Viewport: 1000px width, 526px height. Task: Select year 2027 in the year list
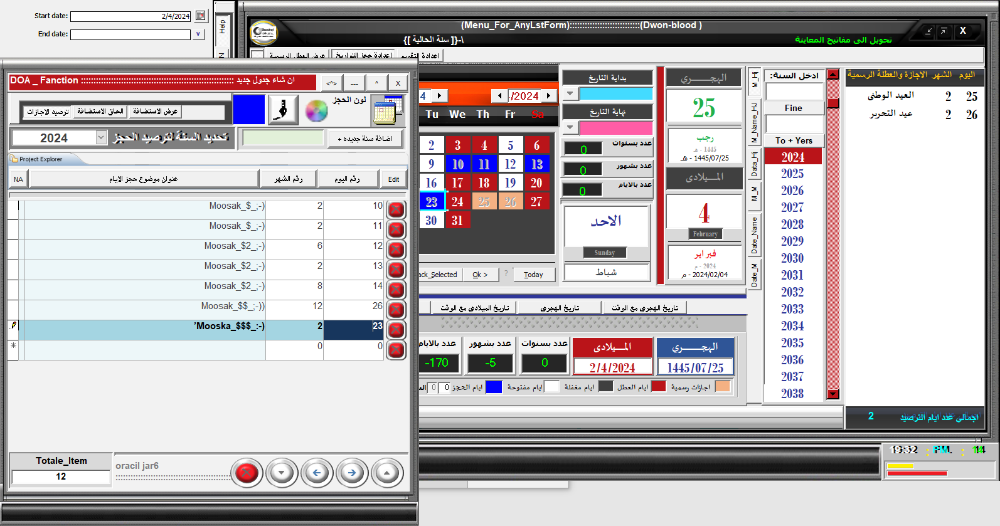point(792,208)
